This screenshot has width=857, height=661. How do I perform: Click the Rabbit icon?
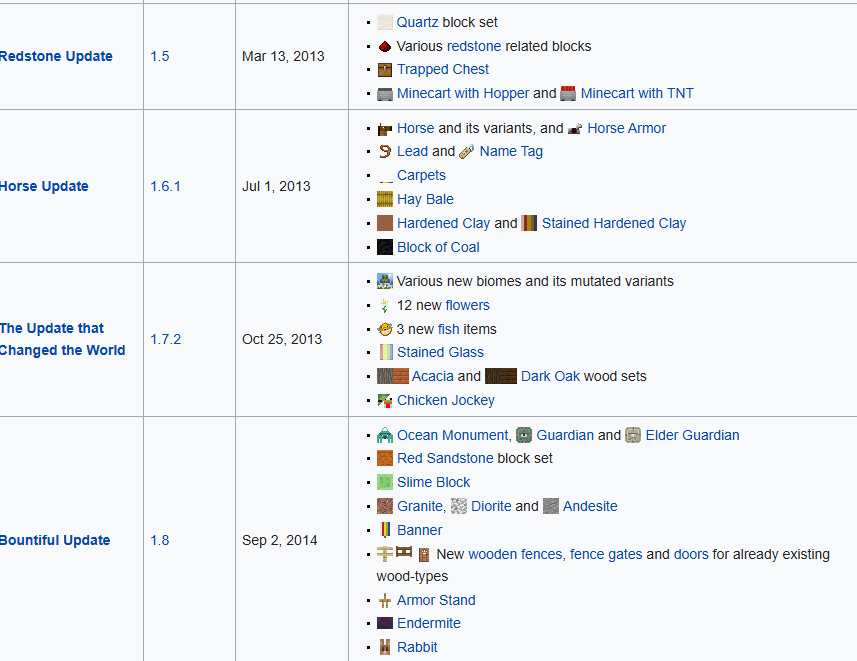(385, 647)
